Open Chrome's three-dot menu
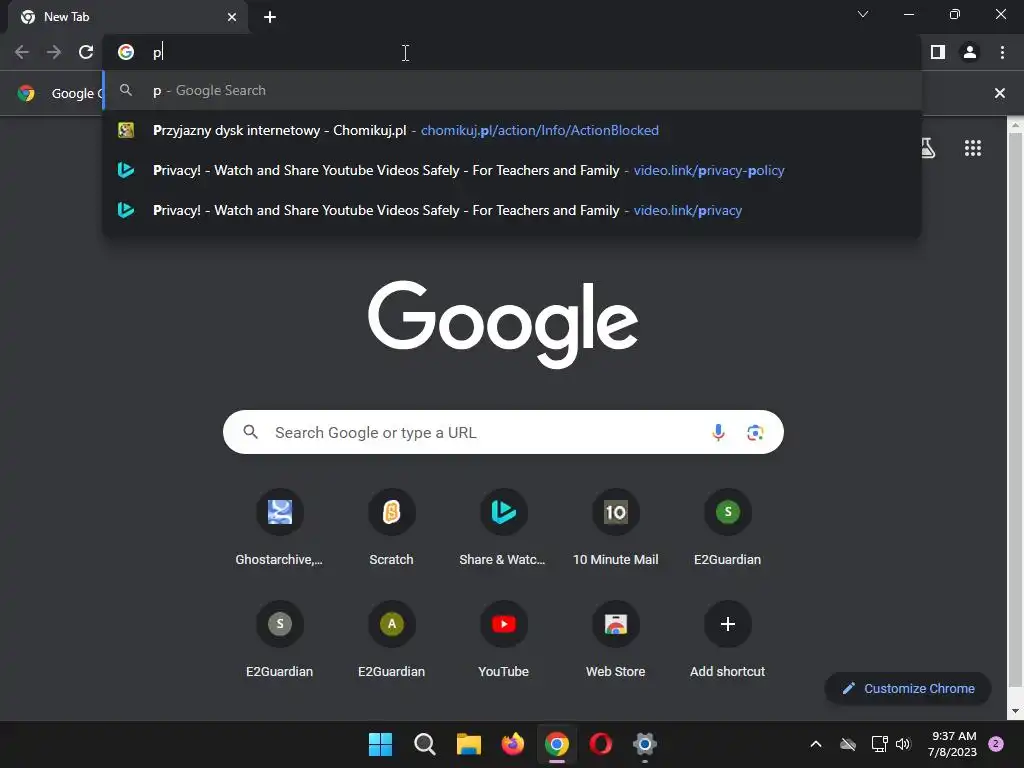 click(1002, 52)
